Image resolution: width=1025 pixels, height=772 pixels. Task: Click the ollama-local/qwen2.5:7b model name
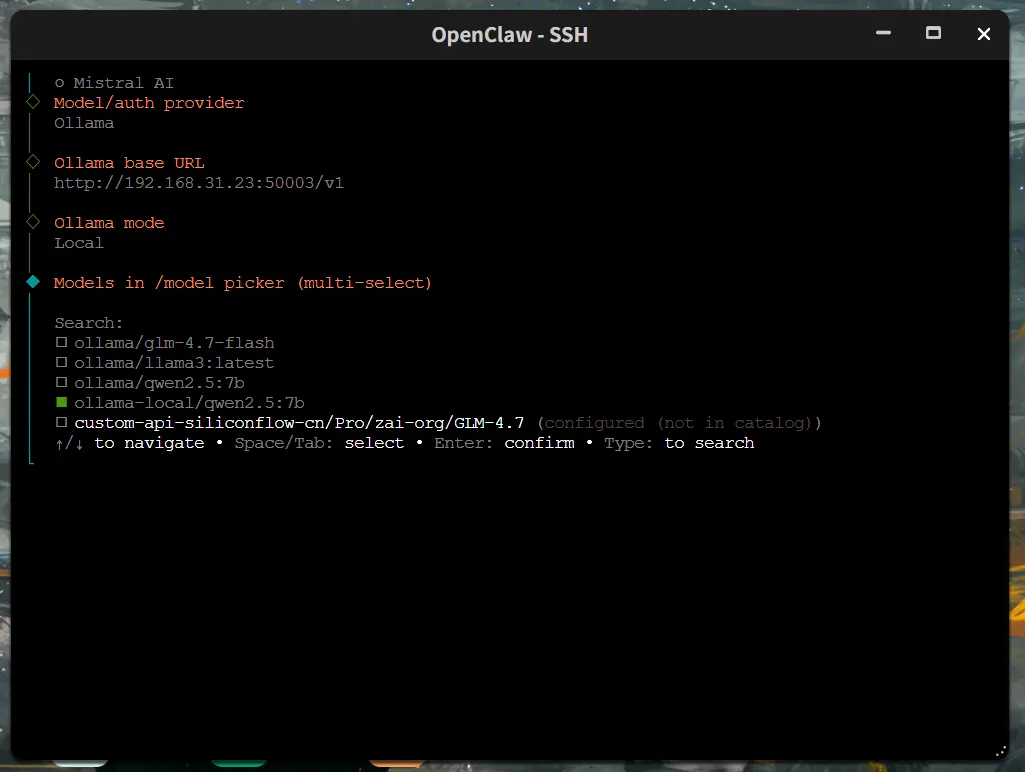[189, 403]
